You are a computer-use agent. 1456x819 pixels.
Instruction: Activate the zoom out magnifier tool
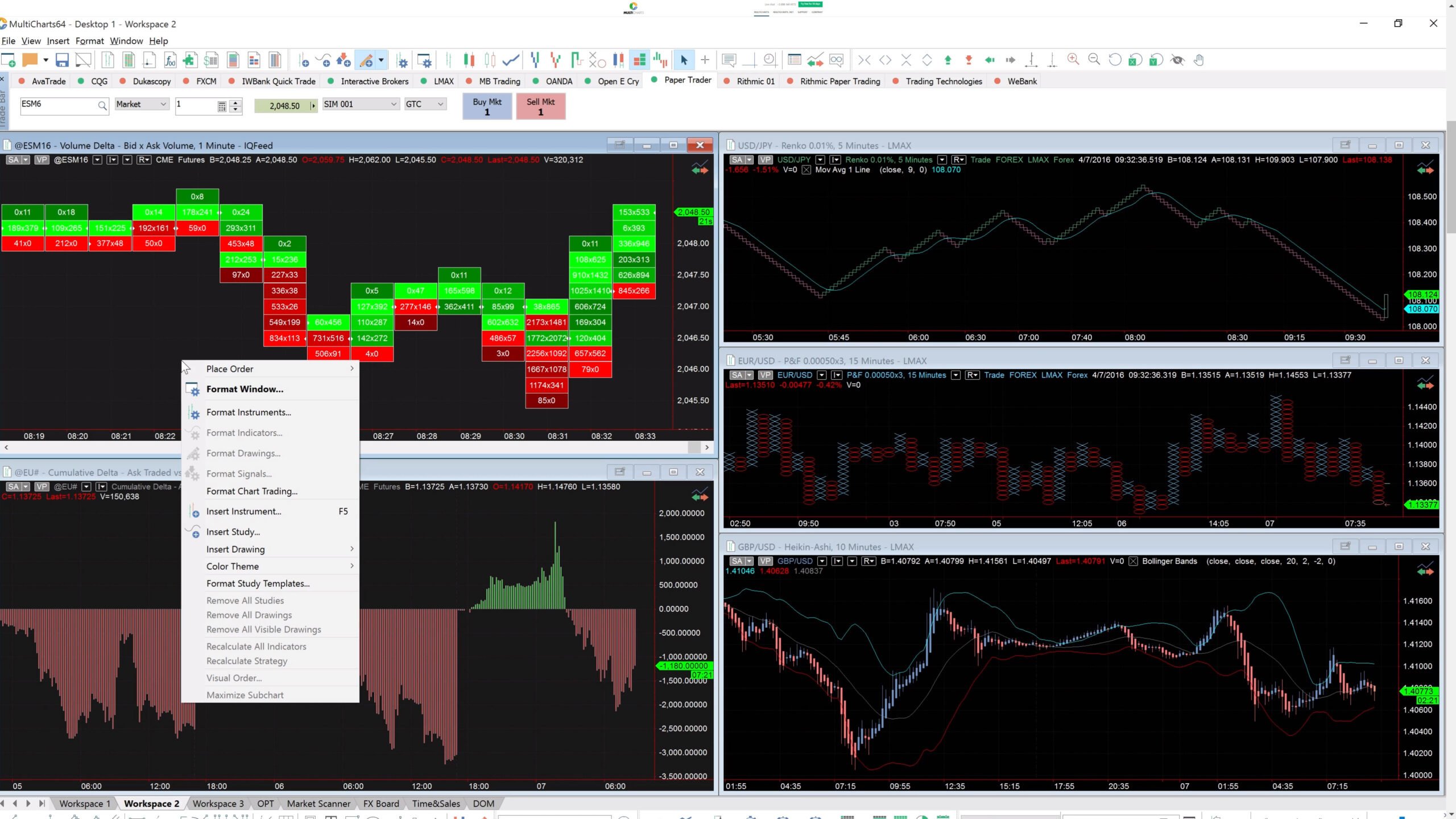point(1094,60)
